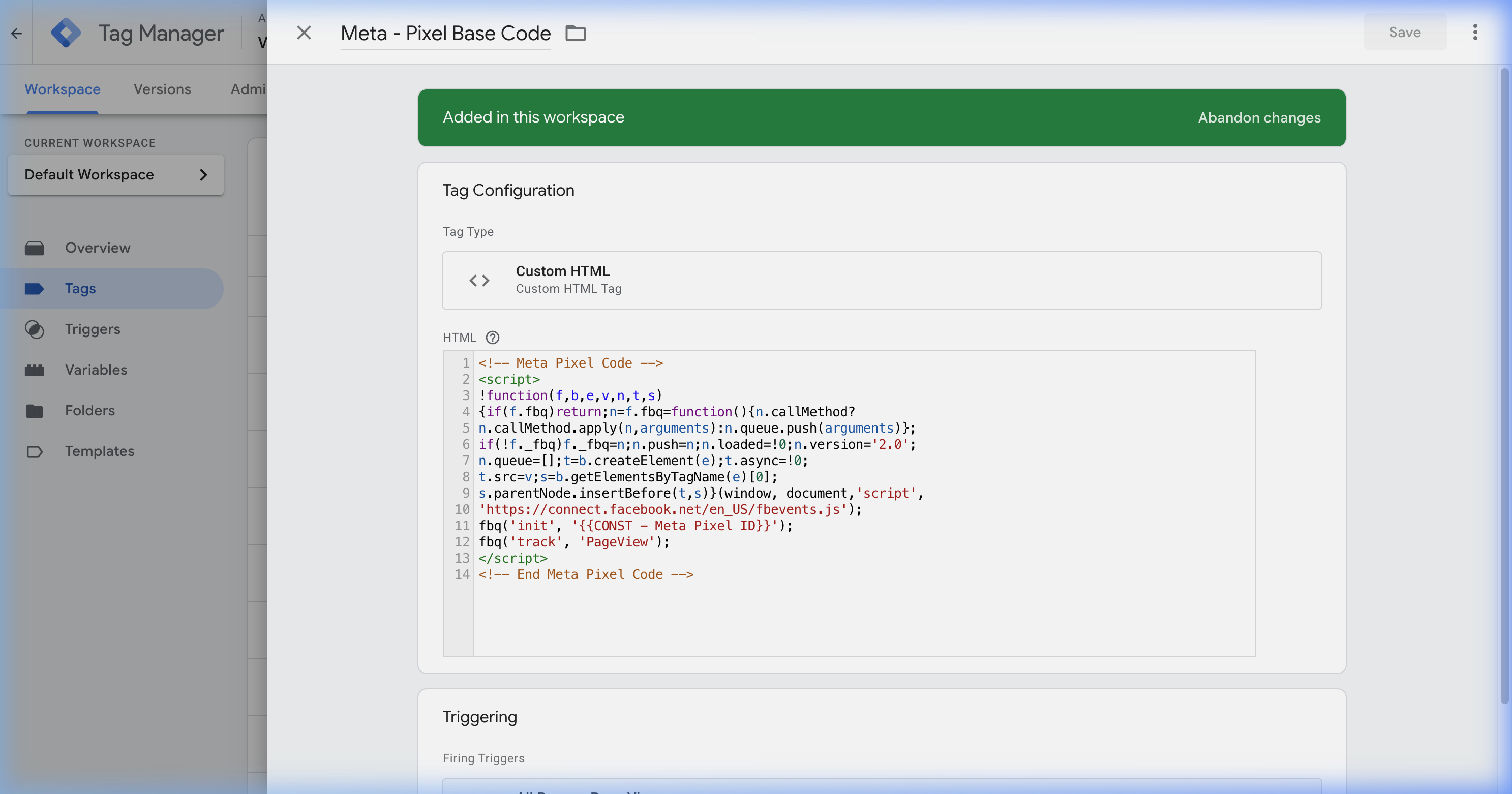Viewport: 1512px width, 794px height.
Task: Click the Variables sidebar icon
Action: pyautogui.click(x=35, y=370)
